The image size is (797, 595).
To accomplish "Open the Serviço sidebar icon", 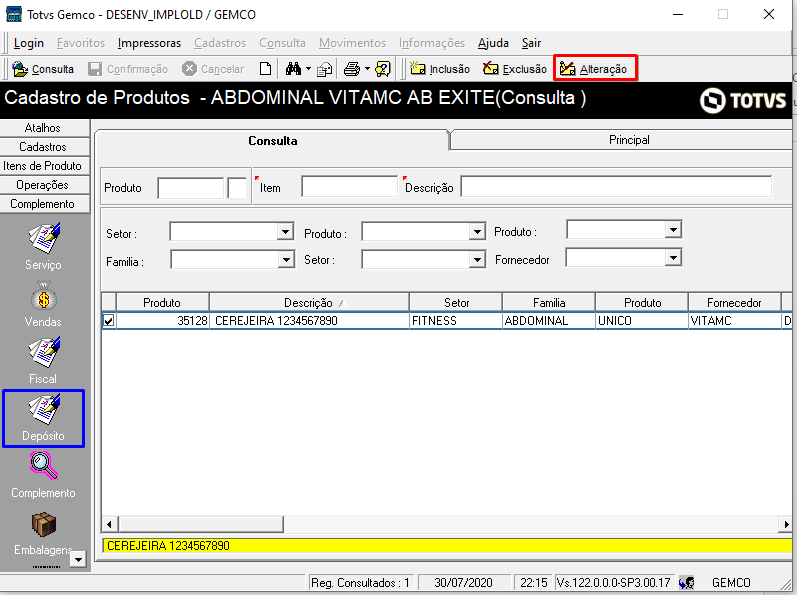I will tap(43, 246).
